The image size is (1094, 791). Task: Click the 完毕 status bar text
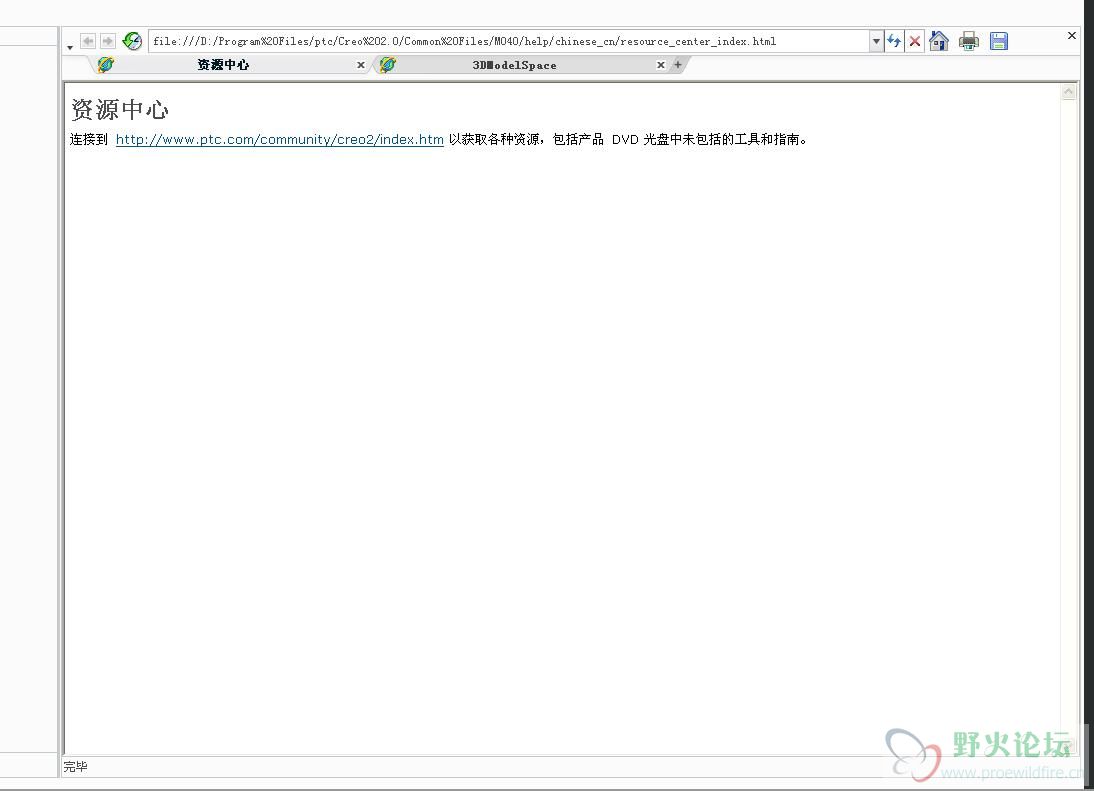(75, 767)
